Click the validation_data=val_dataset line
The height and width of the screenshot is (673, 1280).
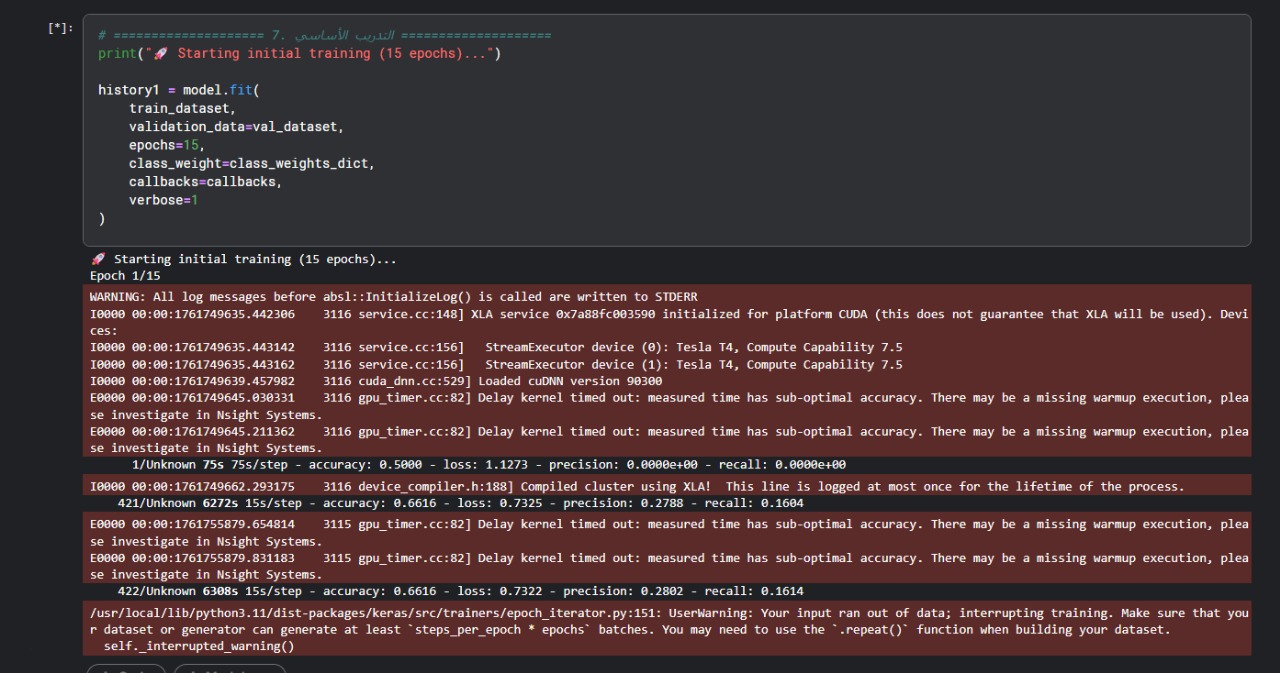pyautogui.click(x=235, y=127)
